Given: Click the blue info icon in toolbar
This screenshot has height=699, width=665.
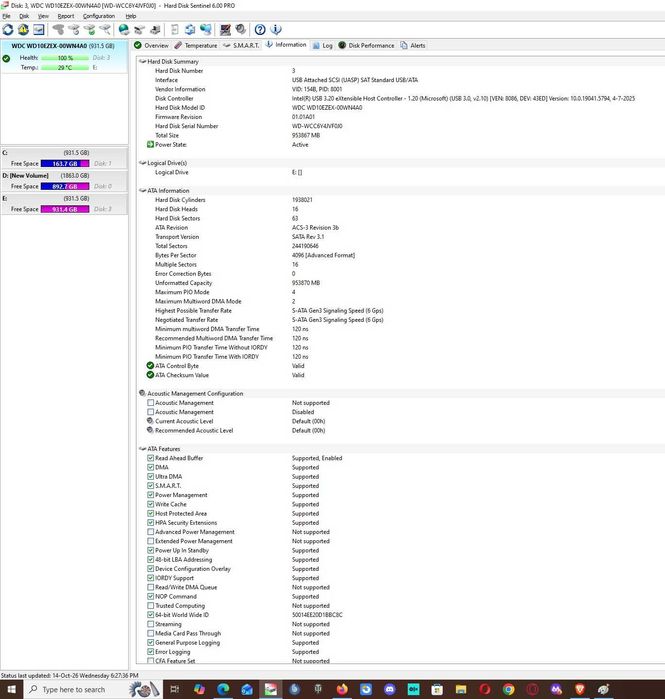Looking at the screenshot, I should [276, 30].
